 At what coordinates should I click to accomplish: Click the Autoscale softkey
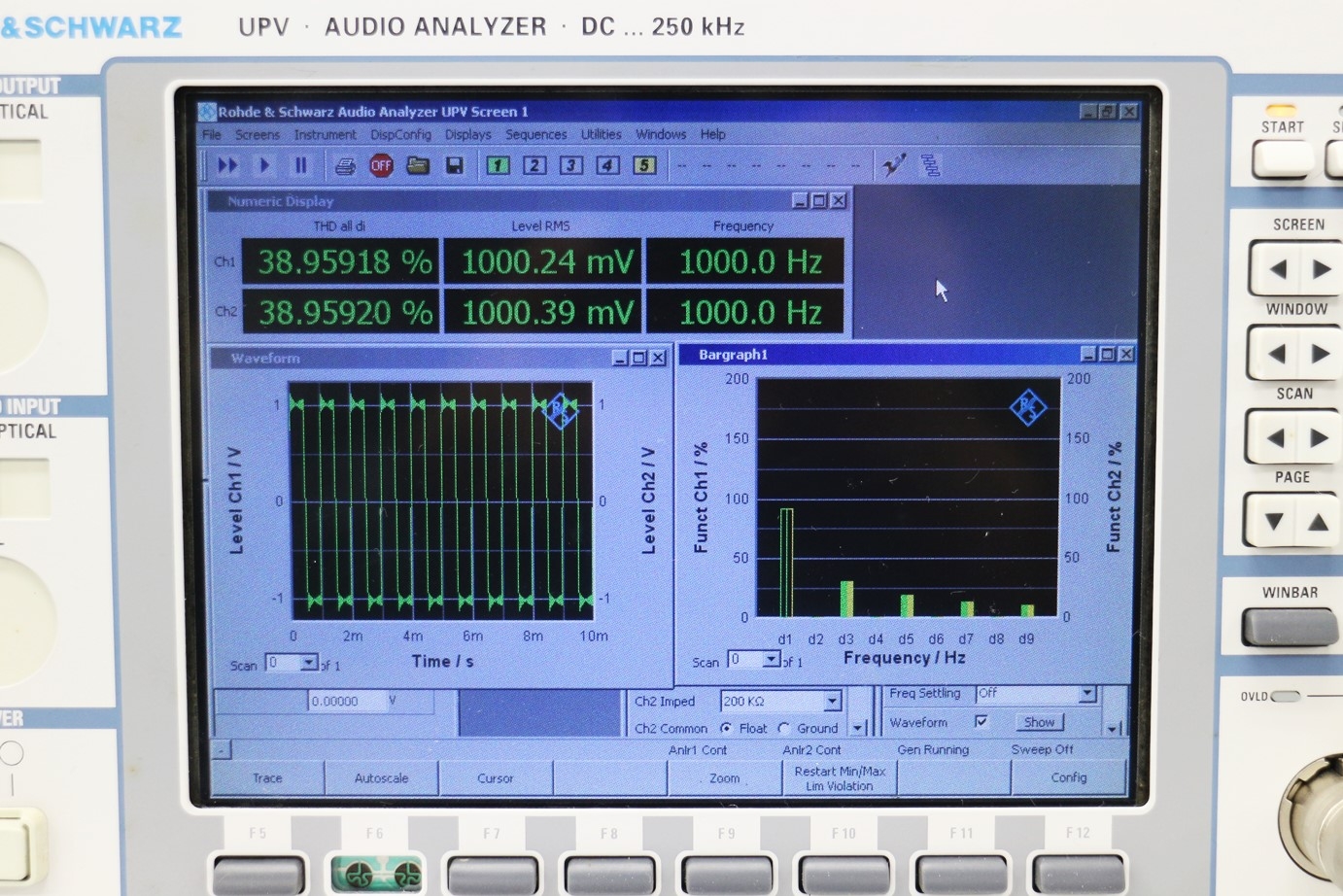click(x=381, y=777)
